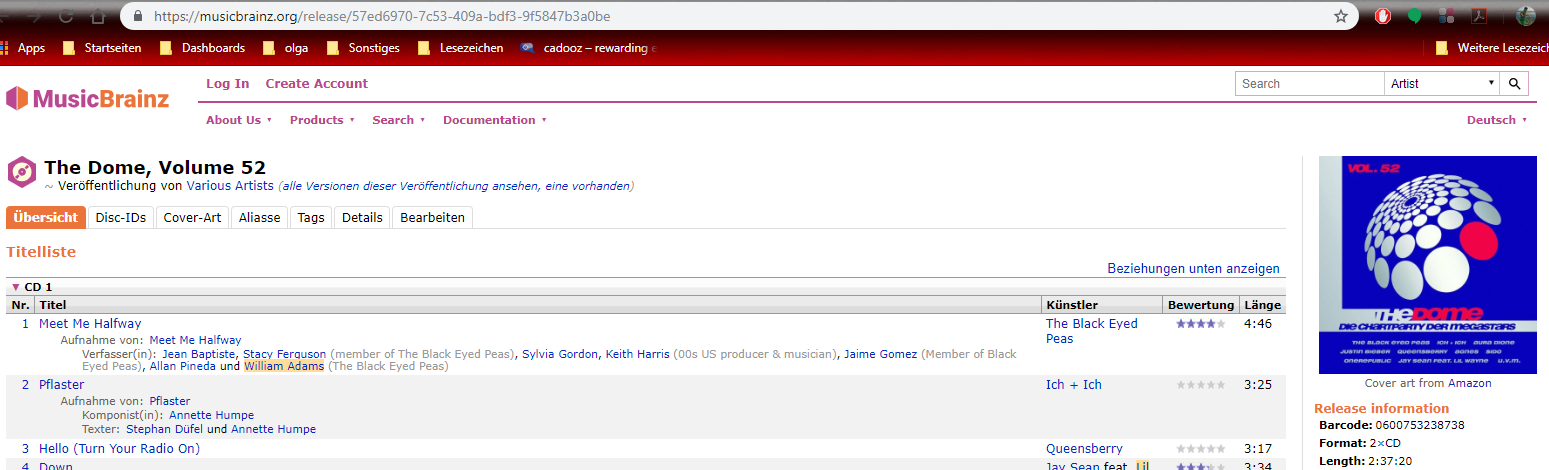Rate Meet Me Halfway with stars
Viewport: 1549px width, 470px height.
[1200, 324]
